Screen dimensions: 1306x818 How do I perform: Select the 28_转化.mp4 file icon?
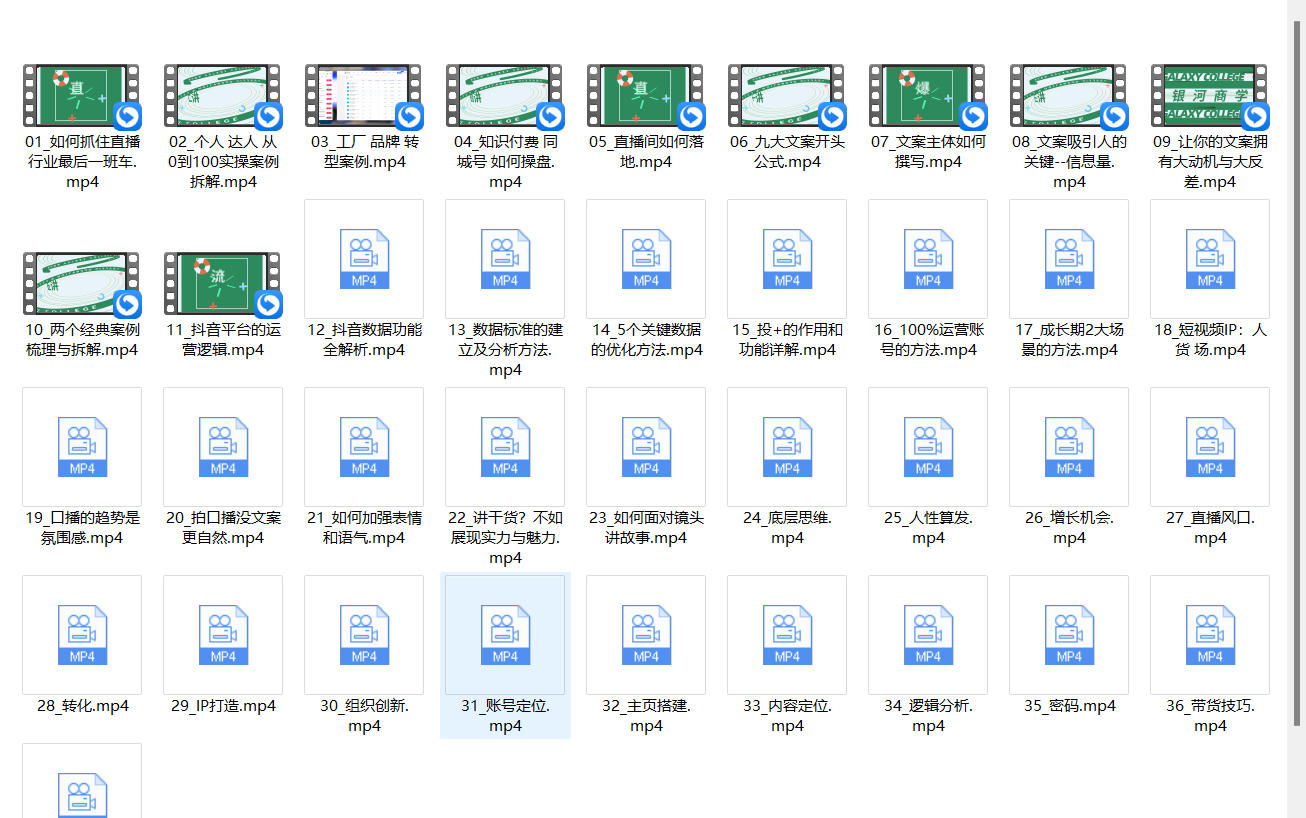(82, 635)
